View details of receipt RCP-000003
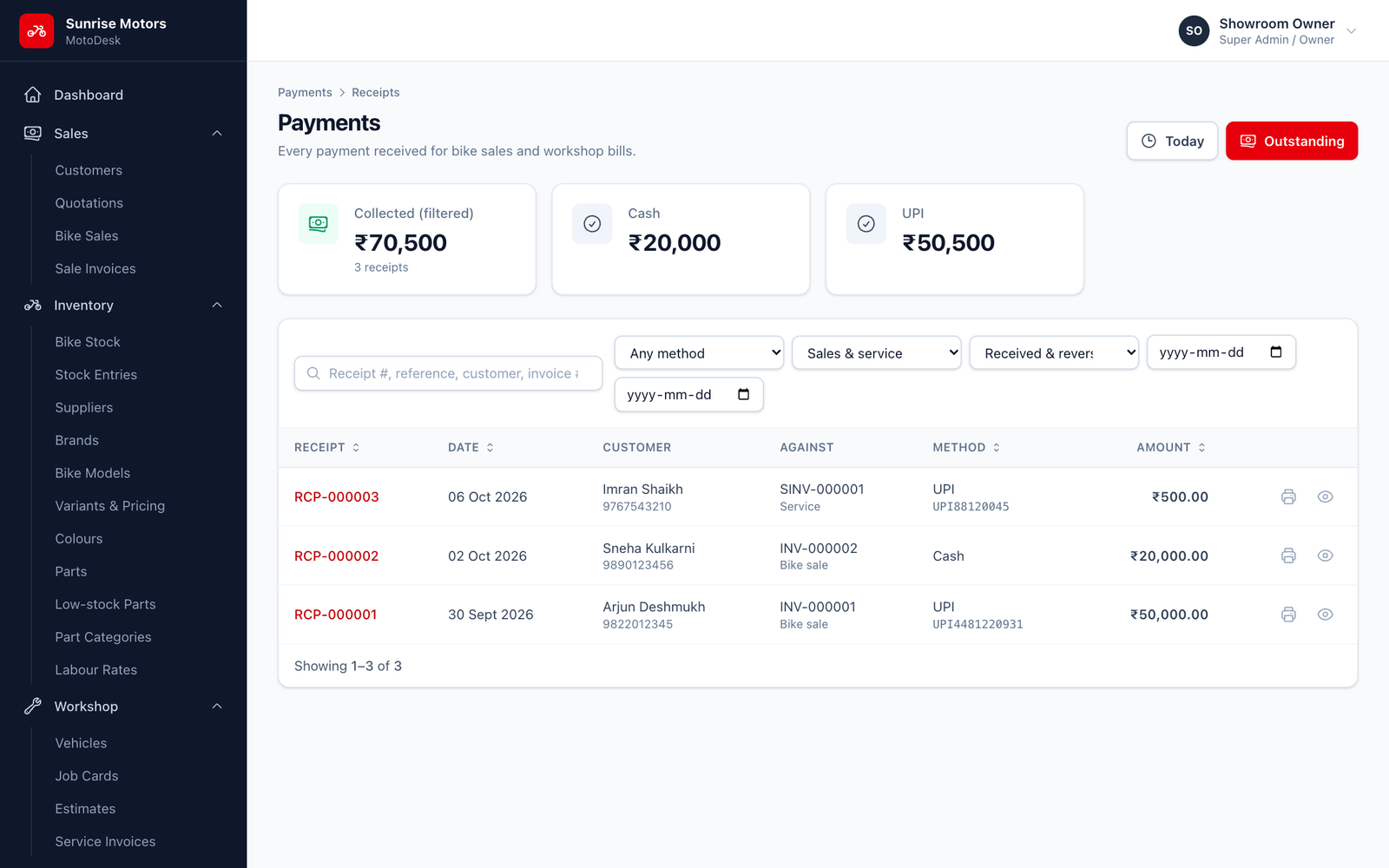The width and height of the screenshot is (1389, 868). coord(1325,496)
